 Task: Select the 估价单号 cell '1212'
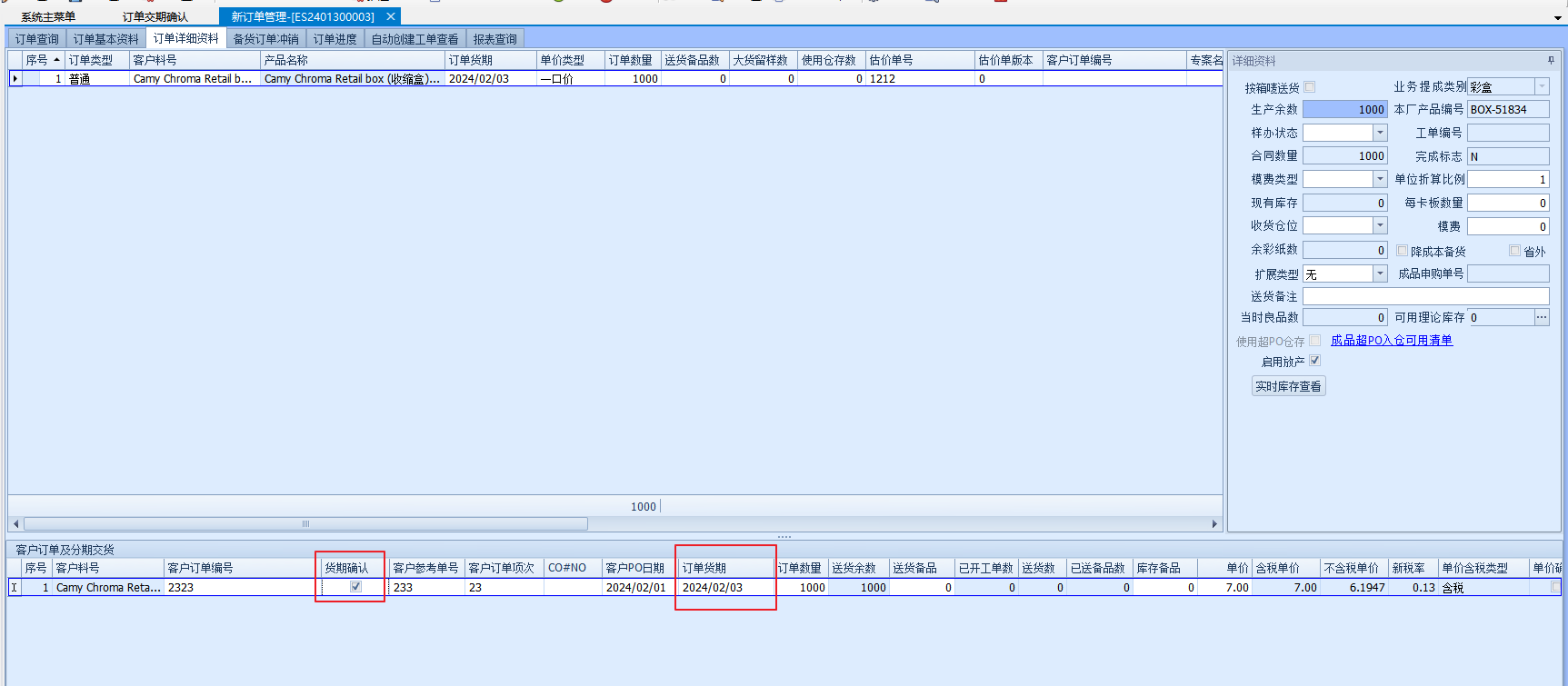pos(920,79)
